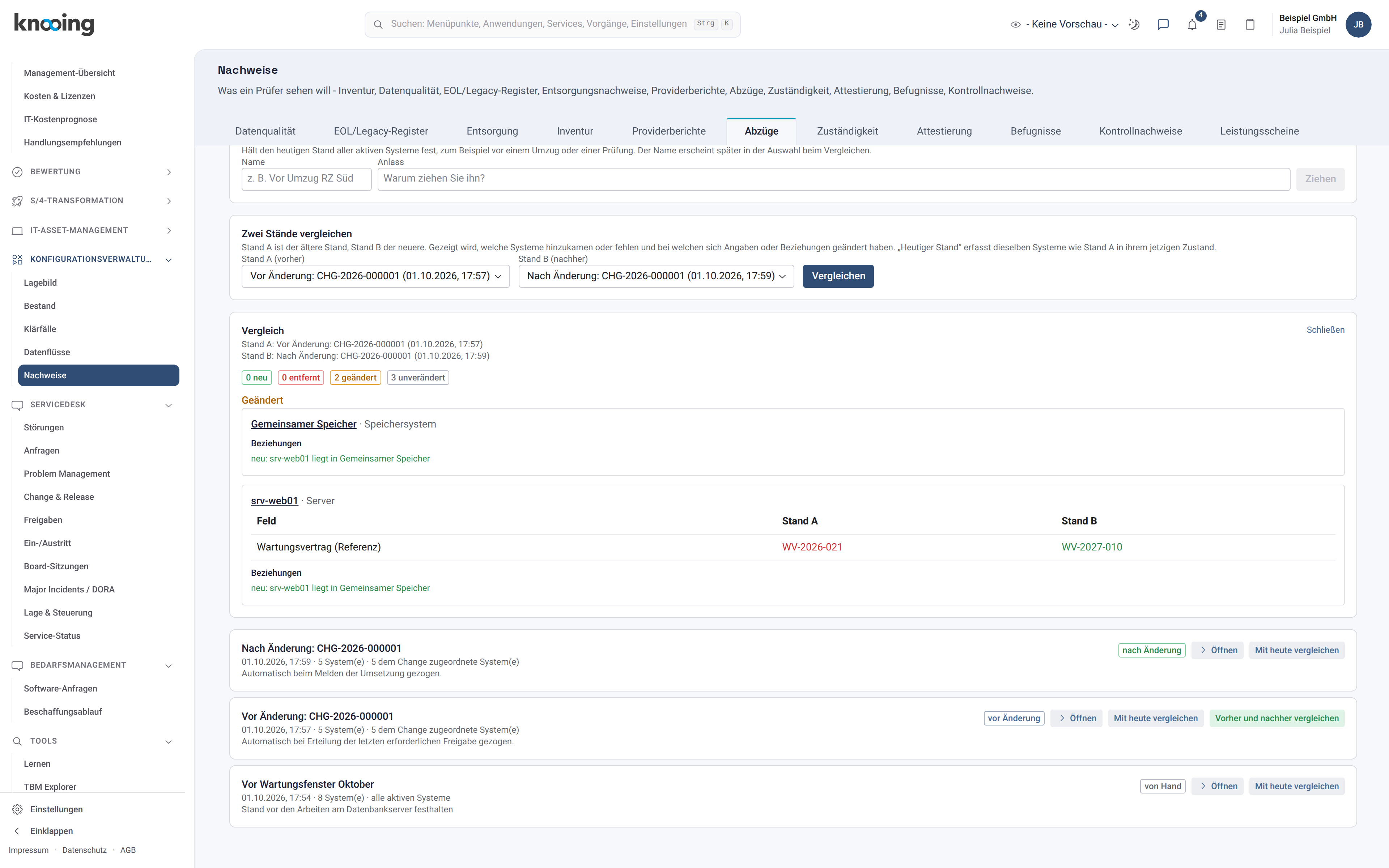Open JB user avatar

pos(1358,24)
